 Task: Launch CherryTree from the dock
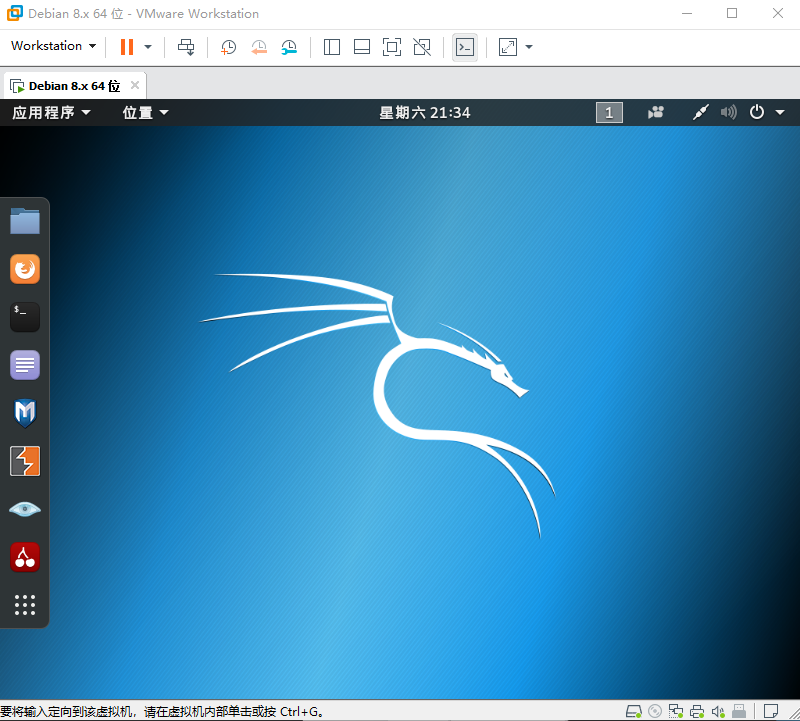click(25, 557)
